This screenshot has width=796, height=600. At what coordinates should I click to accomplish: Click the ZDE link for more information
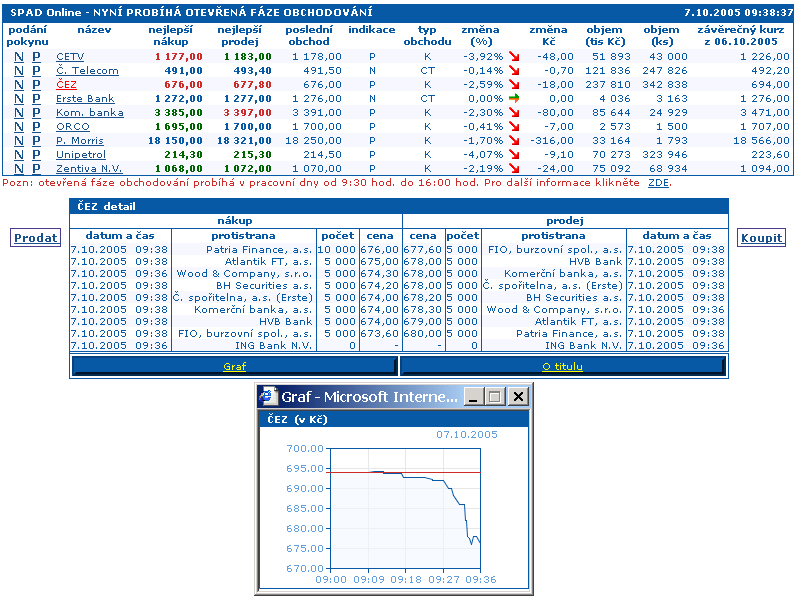tap(658, 183)
